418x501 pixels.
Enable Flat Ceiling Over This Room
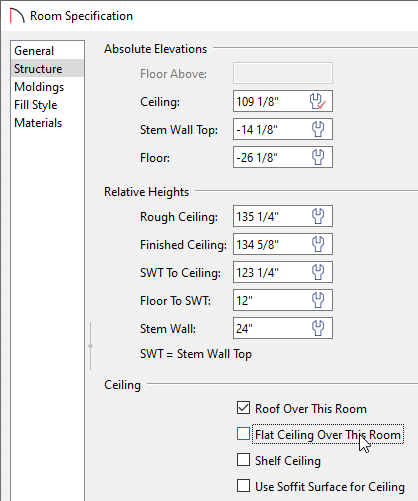point(243,434)
